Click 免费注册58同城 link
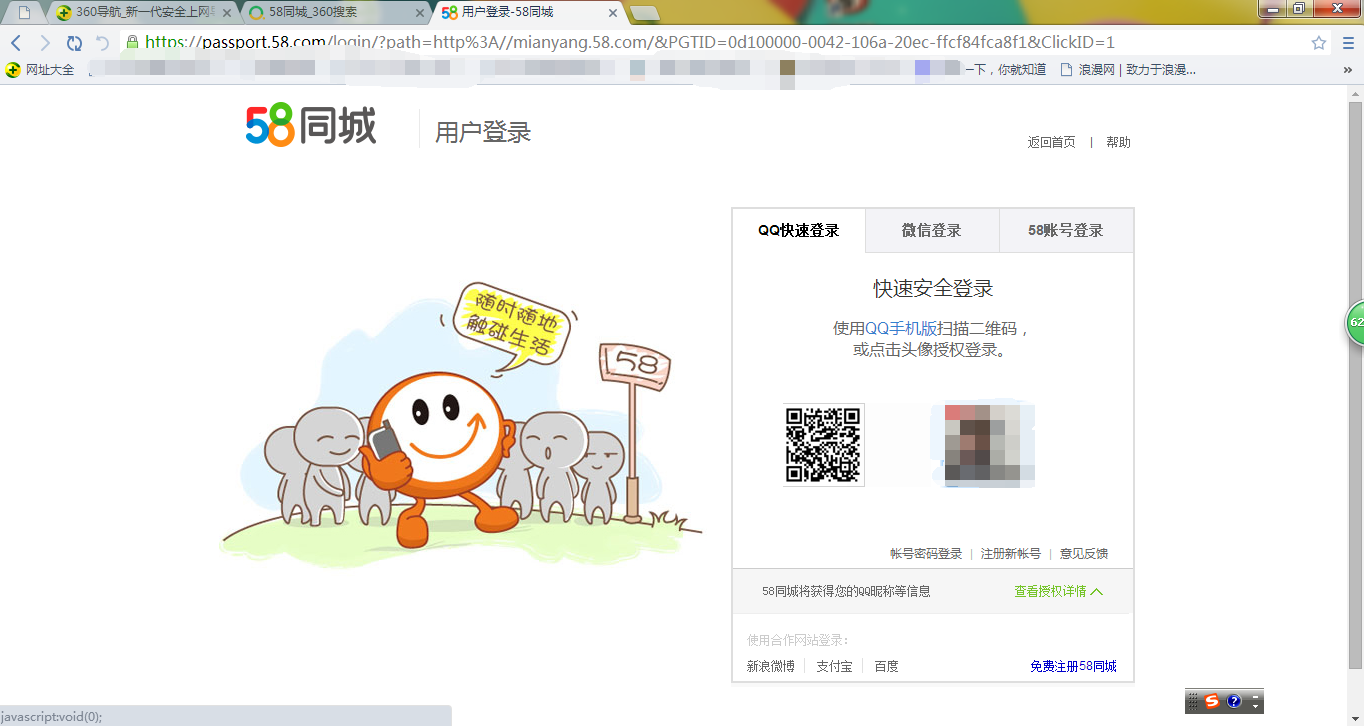 pos(1073,666)
